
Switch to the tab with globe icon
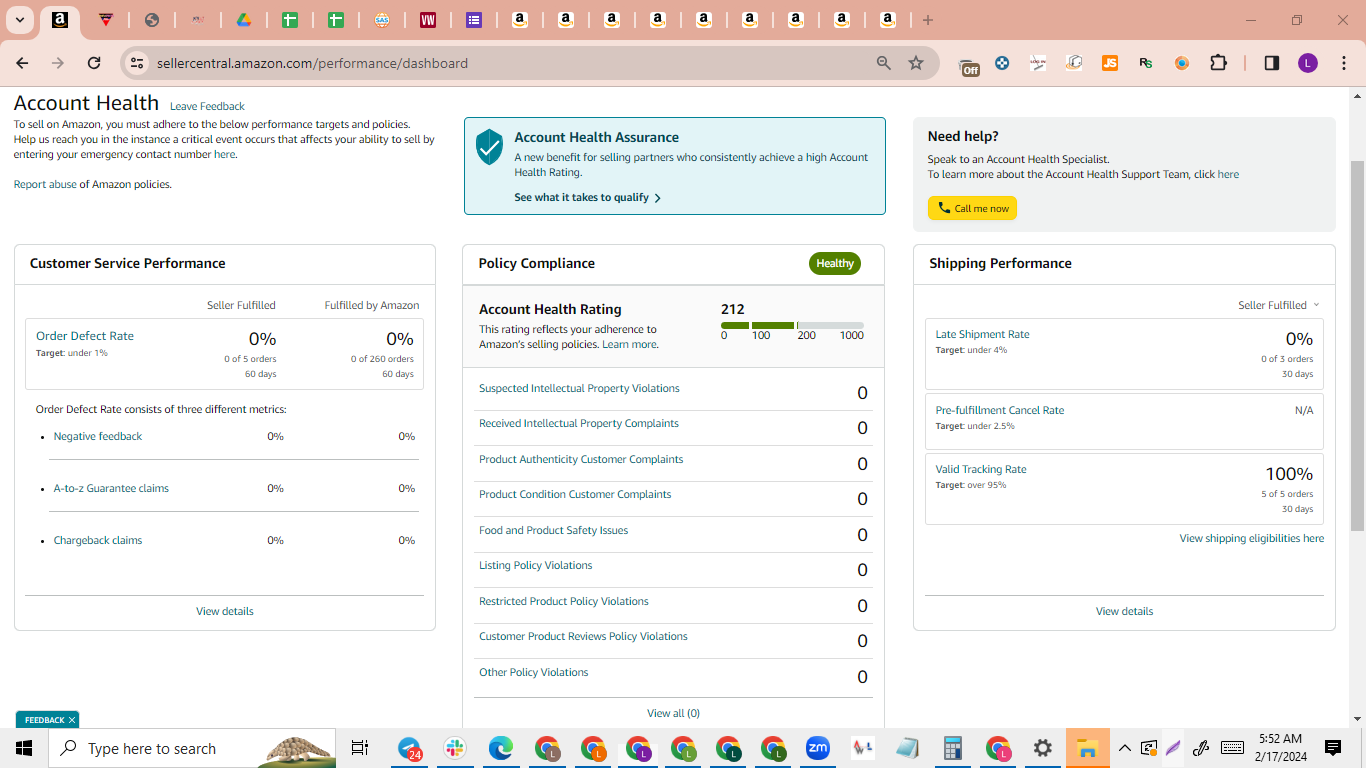click(152, 20)
